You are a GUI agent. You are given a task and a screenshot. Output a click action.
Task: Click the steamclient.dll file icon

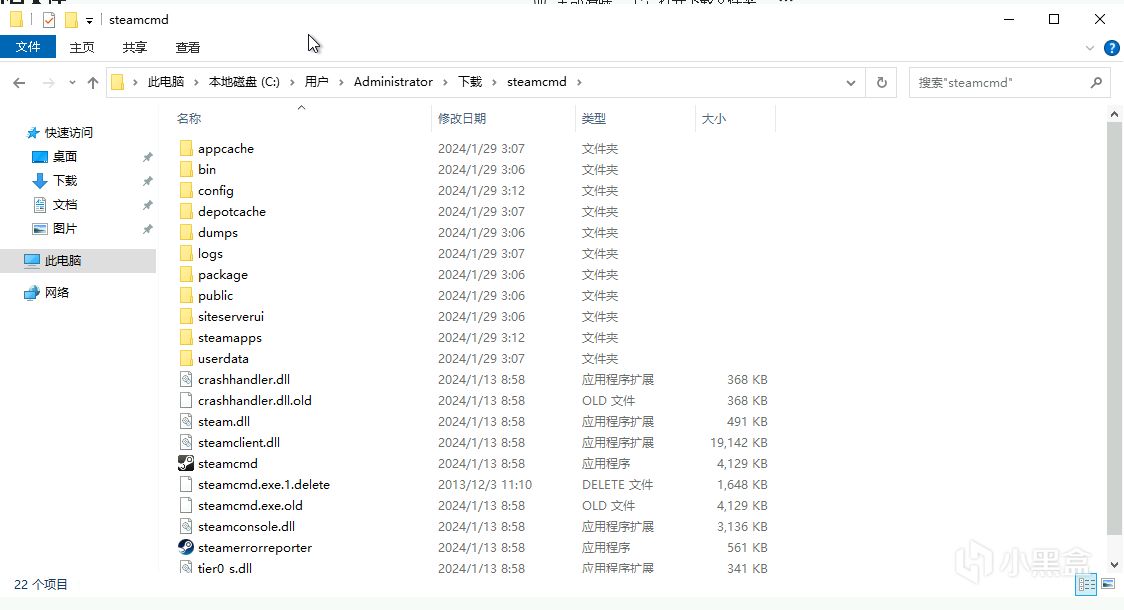186,442
